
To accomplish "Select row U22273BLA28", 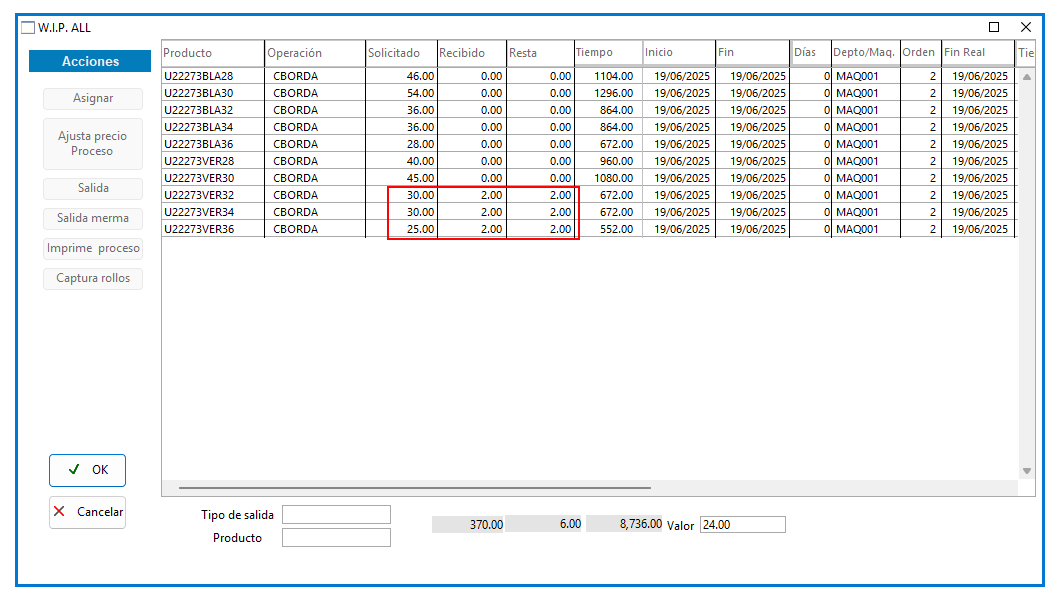I will point(588,76).
